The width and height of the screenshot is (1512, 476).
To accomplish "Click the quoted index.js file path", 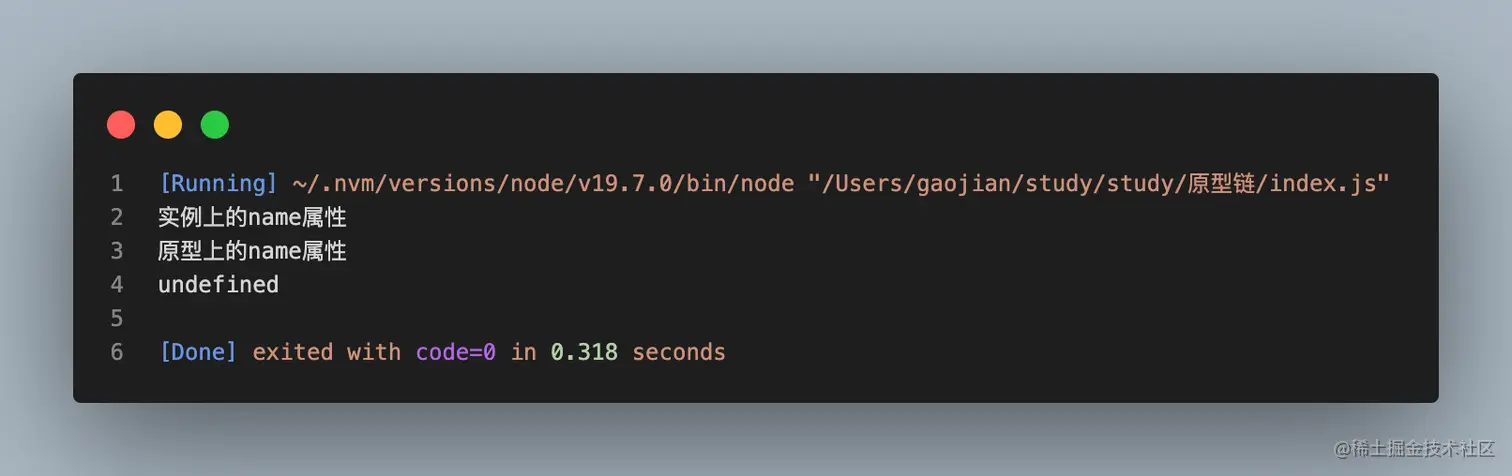I will click(x=1099, y=184).
